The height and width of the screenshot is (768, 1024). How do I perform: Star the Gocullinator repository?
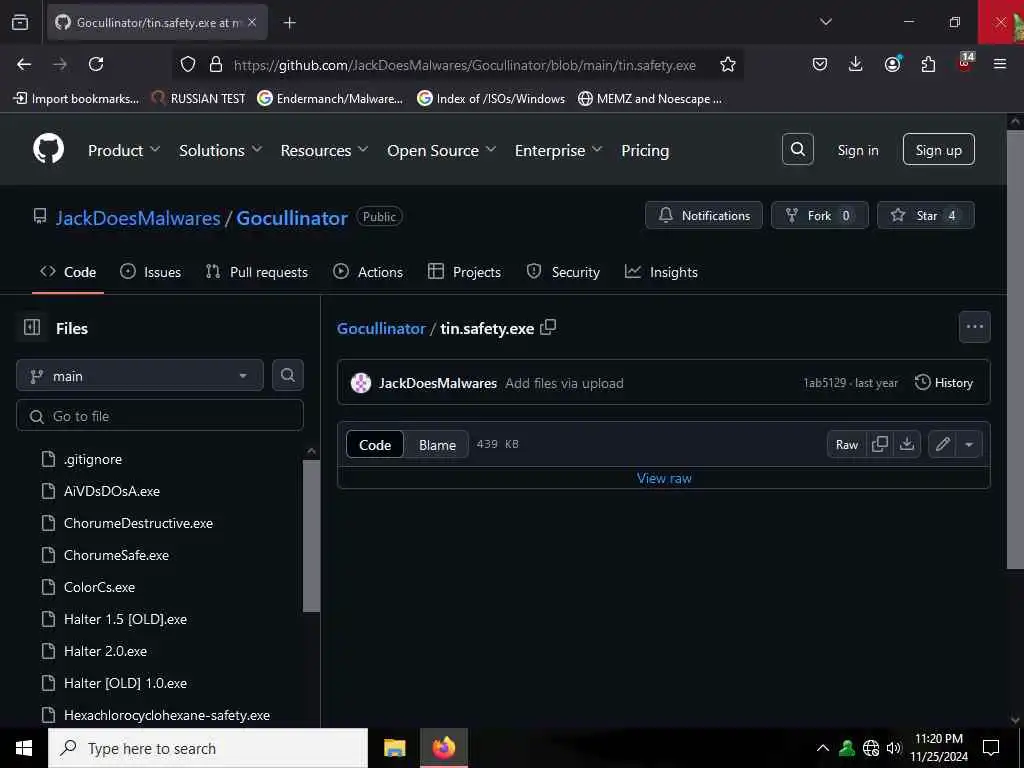[925, 215]
